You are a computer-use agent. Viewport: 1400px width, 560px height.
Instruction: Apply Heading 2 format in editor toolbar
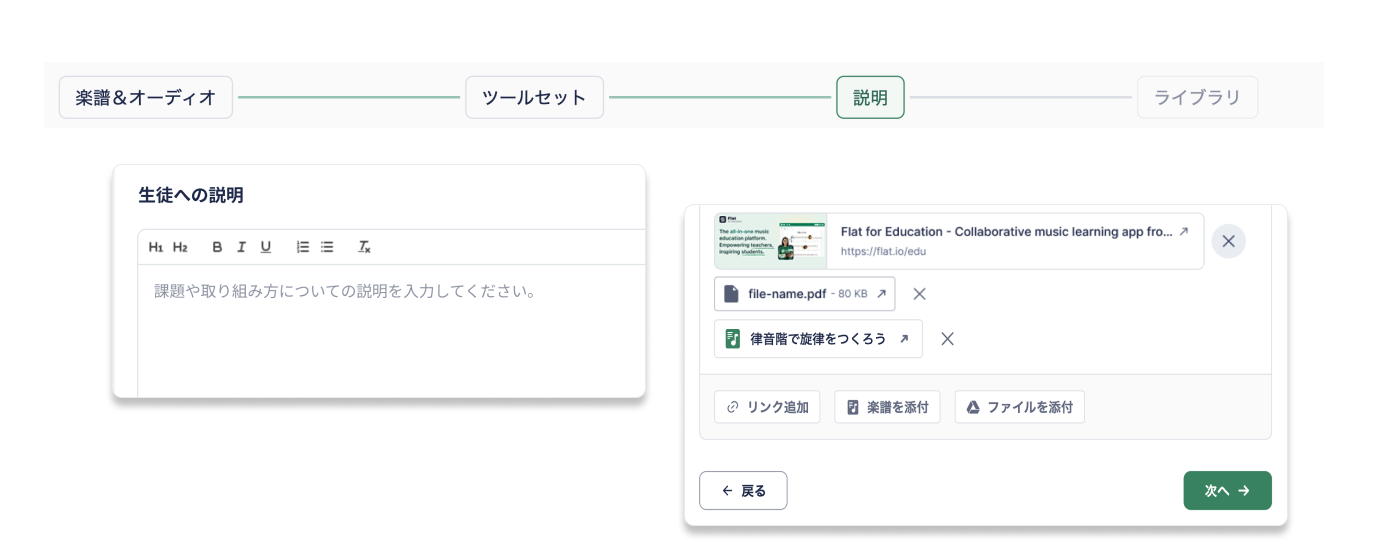pyautogui.click(x=180, y=247)
